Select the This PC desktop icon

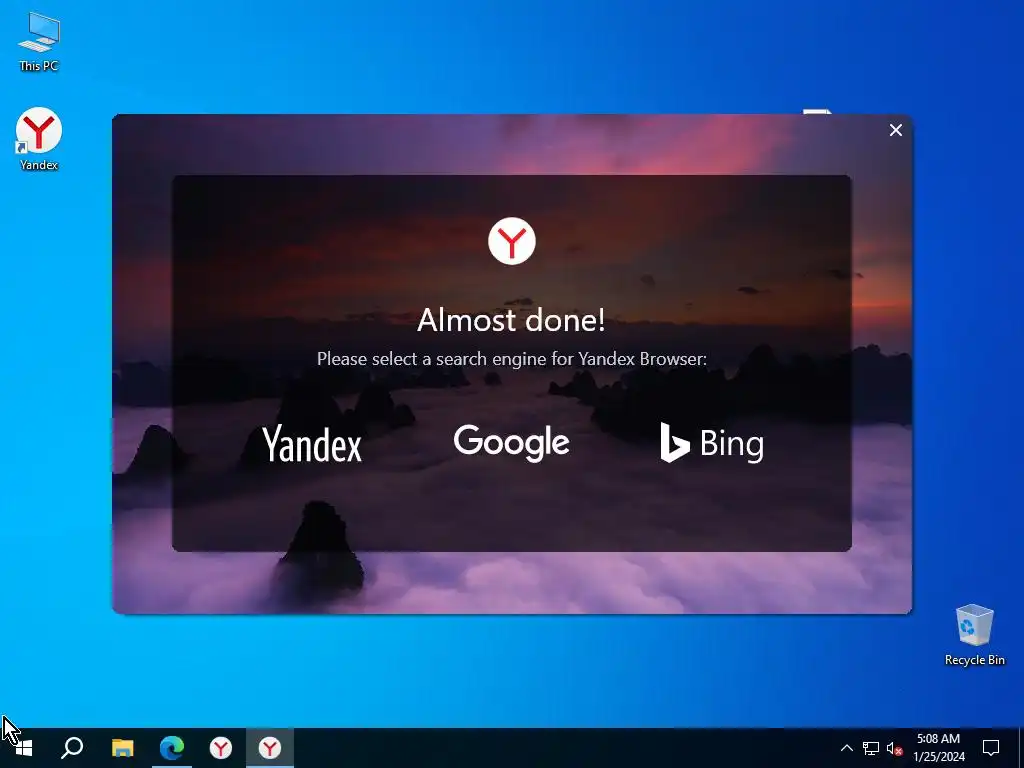click(x=39, y=42)
